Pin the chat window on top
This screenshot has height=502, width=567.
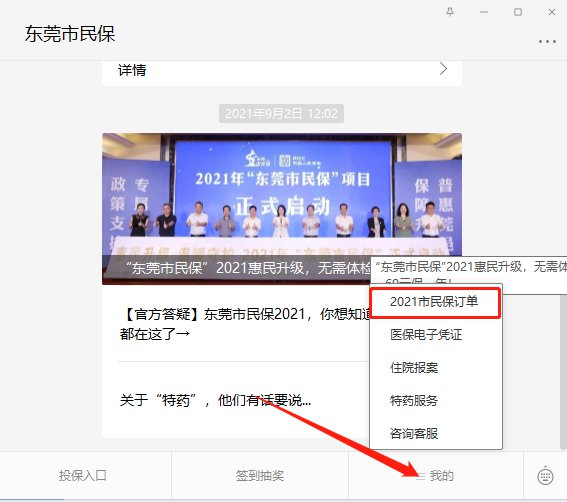(x=450, y=12)
